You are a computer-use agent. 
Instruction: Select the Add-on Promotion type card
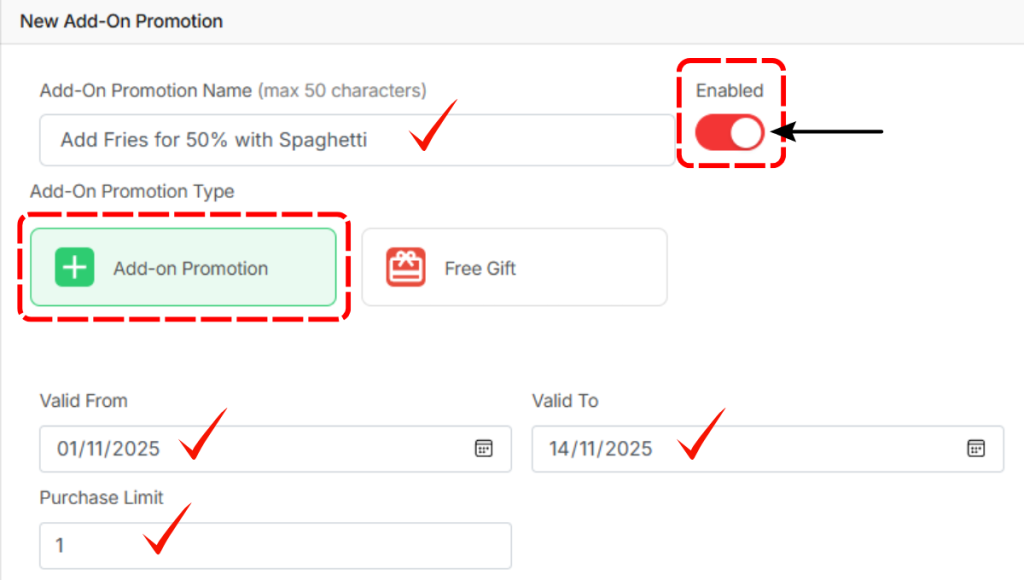(x=184, y=267)
